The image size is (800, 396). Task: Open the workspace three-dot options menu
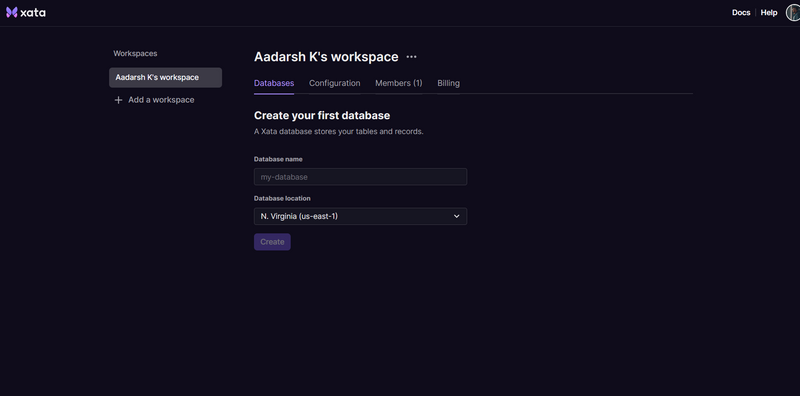click(x=411, y=57)
